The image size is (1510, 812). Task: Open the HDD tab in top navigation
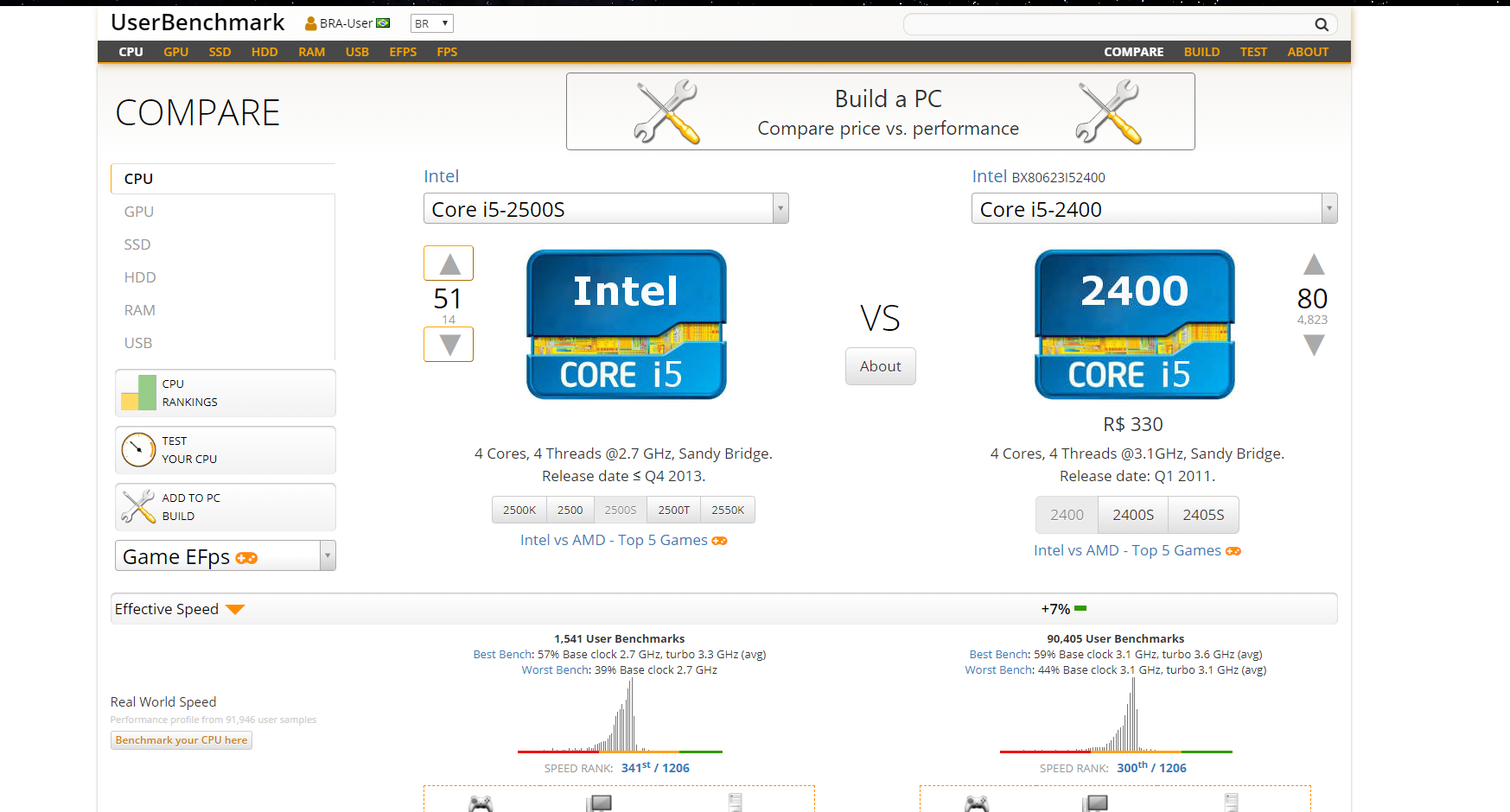(x=264, y=52)
